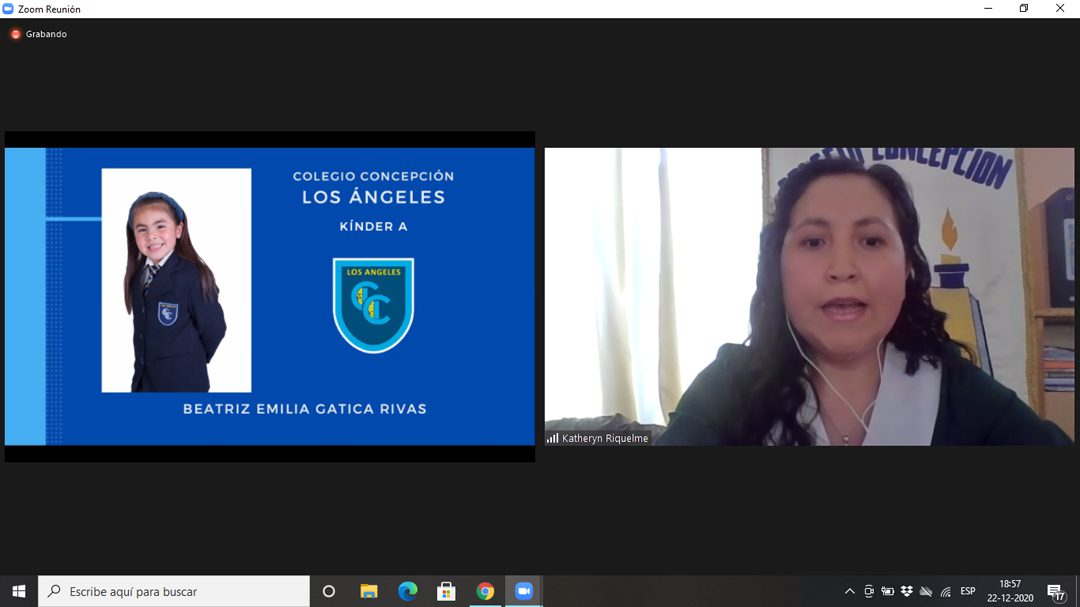
Task: Click the shared slide of Beatriz Emilia
Action: [x=269, y=296]
